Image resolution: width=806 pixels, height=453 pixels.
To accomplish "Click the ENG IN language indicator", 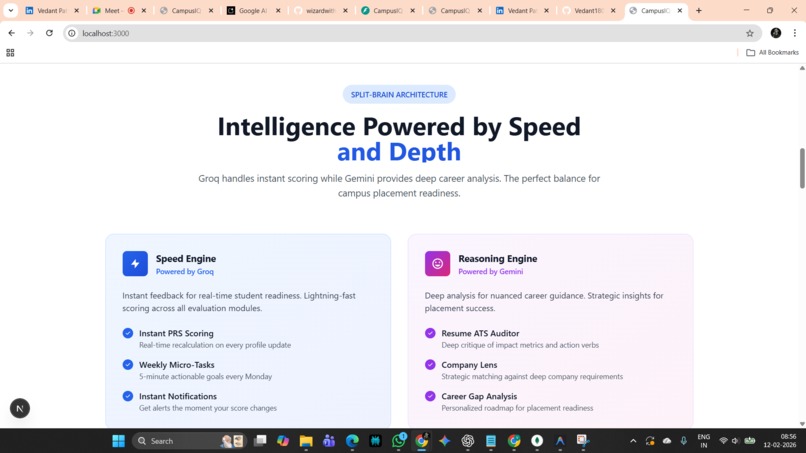I will (x=704, y=441).
